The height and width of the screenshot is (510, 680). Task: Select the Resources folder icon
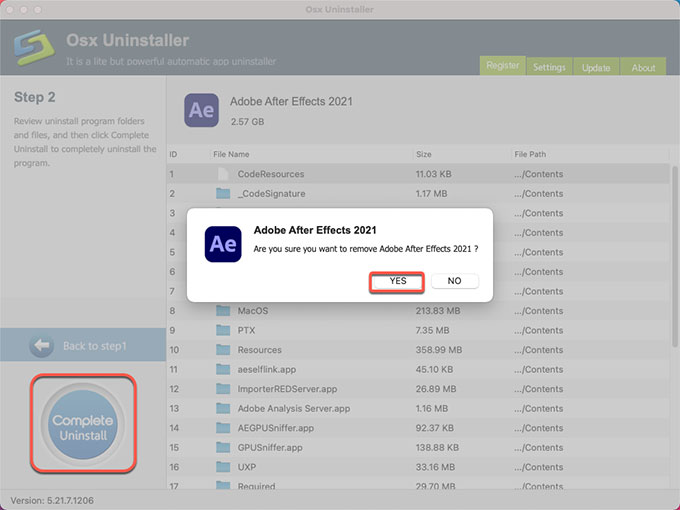point(223,350)
